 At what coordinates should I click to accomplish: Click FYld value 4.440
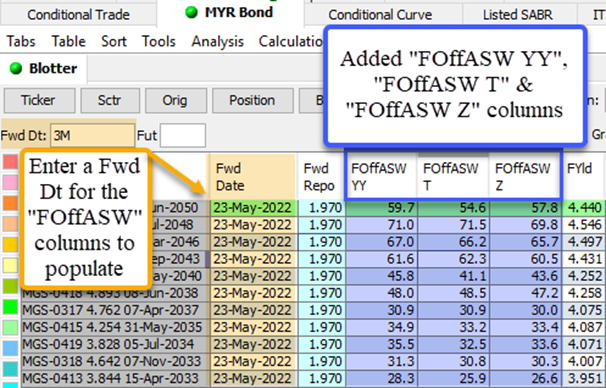pyautogui.click(x=584, y=208)
